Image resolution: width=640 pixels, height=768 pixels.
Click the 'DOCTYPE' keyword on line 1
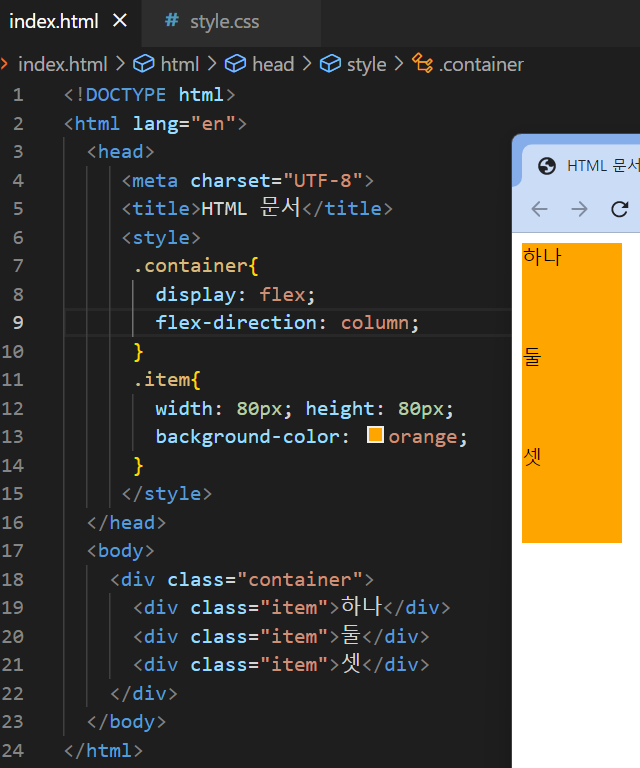pyautogui.click(x=126, y=95)
